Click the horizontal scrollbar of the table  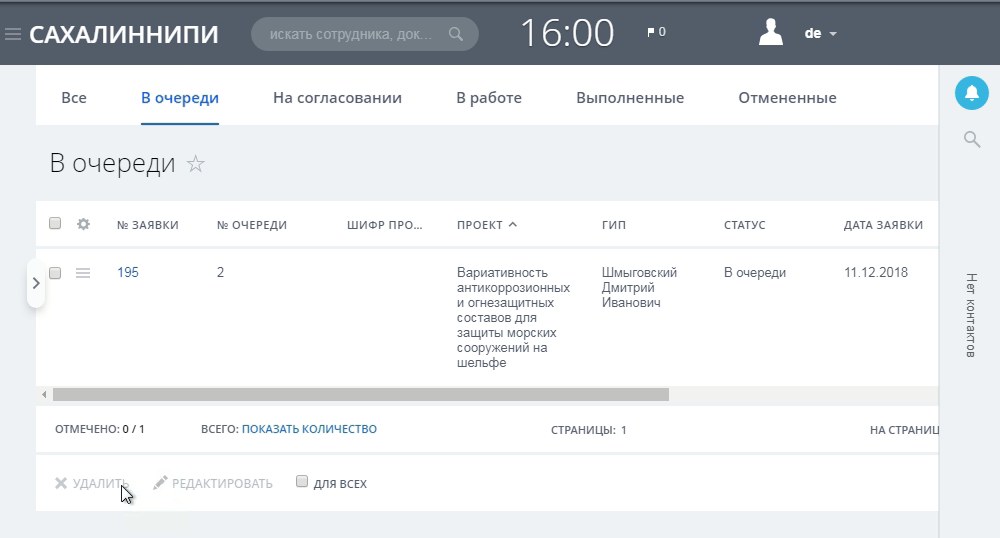[360, 395]
